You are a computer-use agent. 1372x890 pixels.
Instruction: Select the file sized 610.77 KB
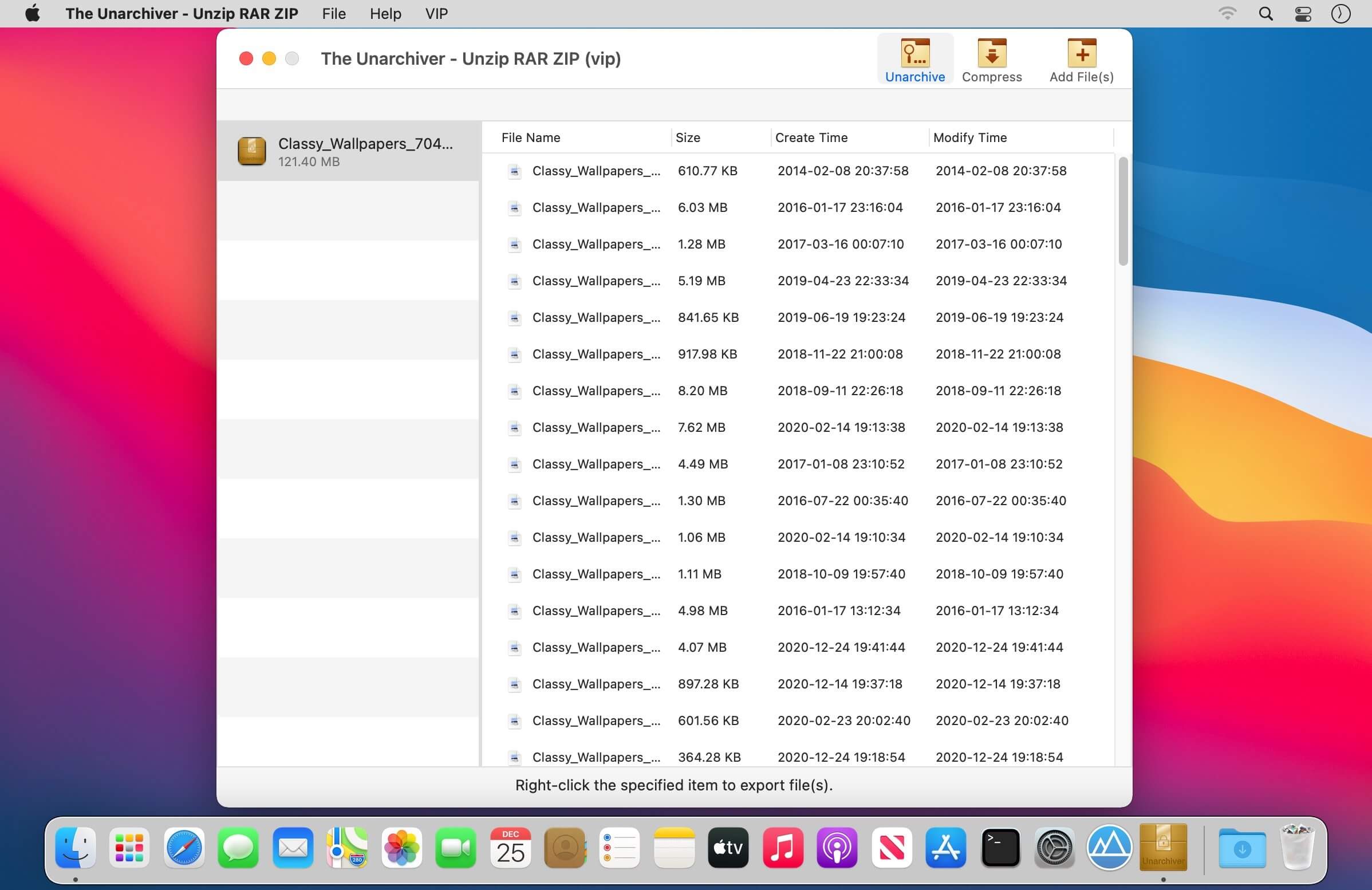tap(798, 171)
